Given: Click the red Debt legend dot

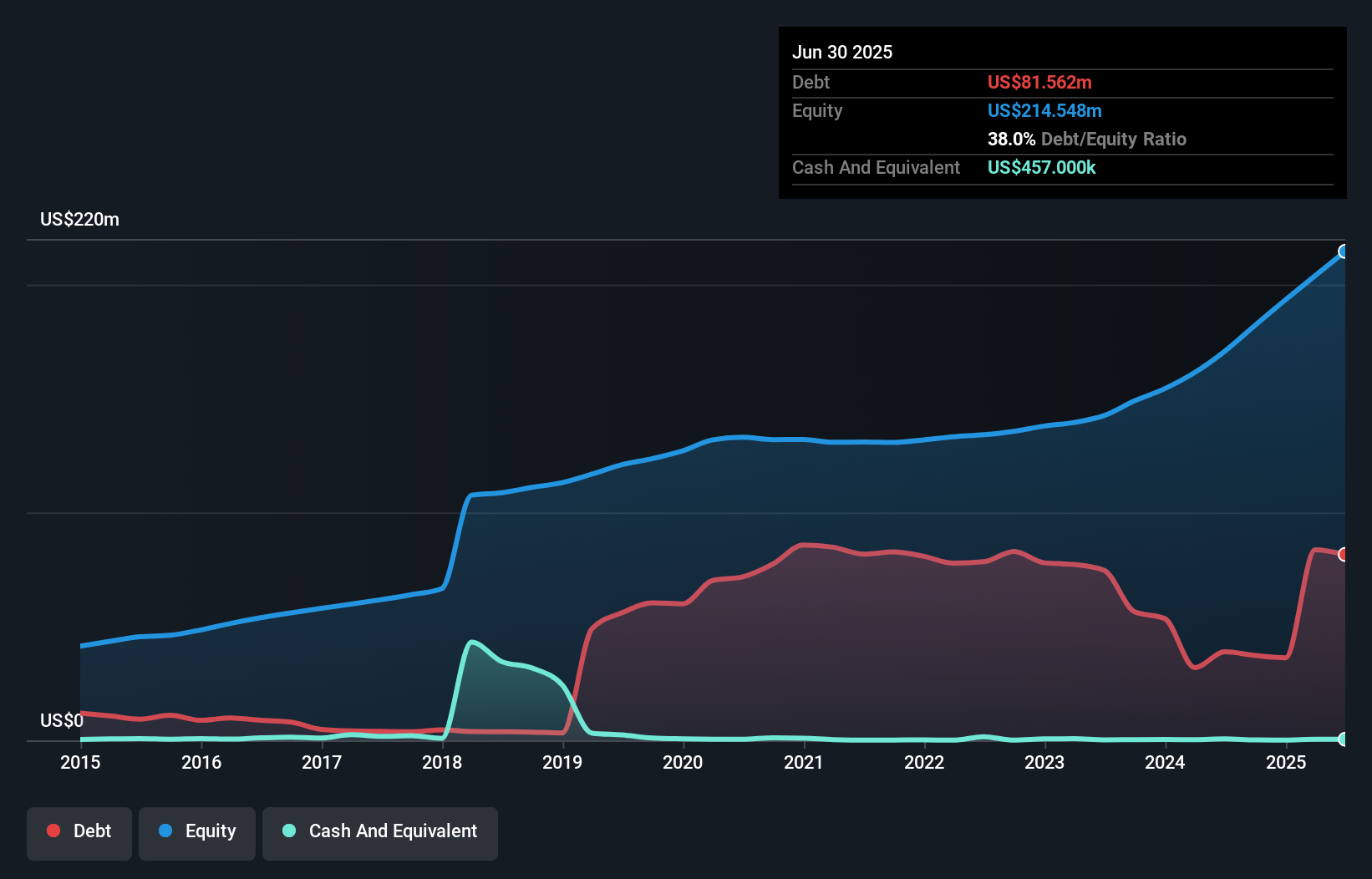Looking at the screenshot, I should pyautogui.click(x=53, y=831).
